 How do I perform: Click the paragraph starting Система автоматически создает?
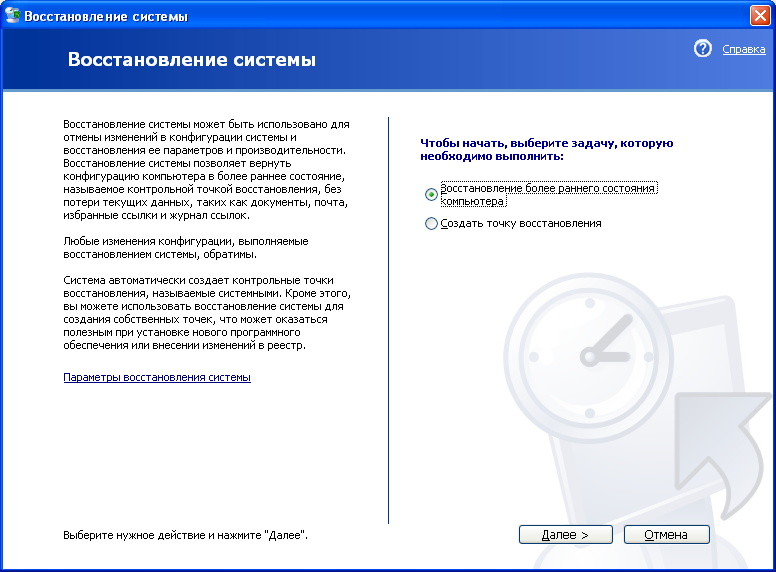click(x=207, y=313)
